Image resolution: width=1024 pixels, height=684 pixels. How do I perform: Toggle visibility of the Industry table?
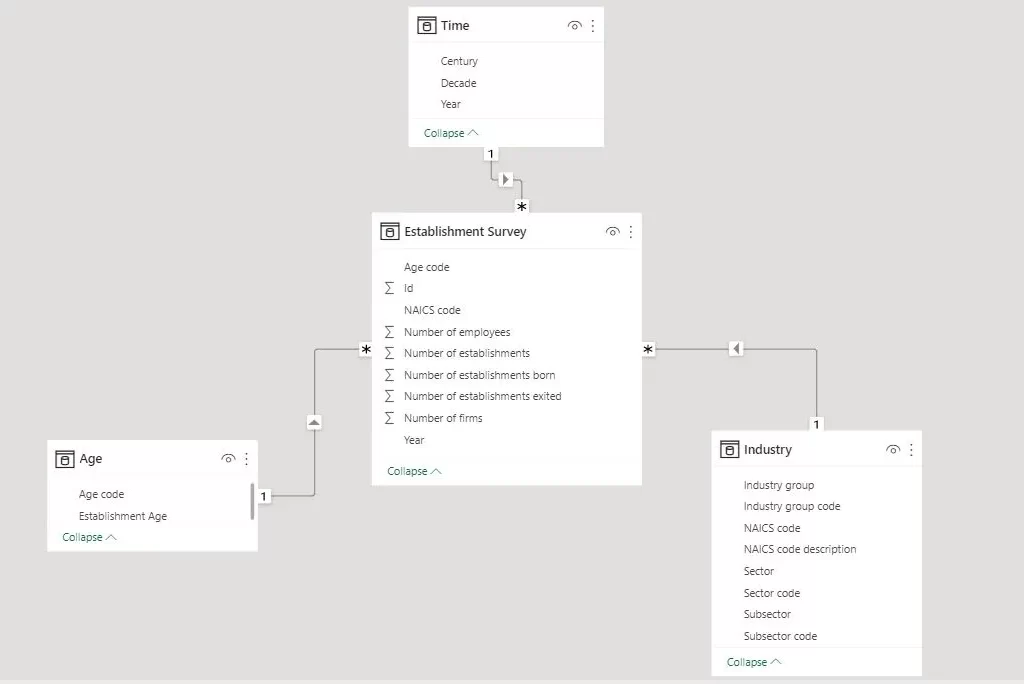(892, 449)
